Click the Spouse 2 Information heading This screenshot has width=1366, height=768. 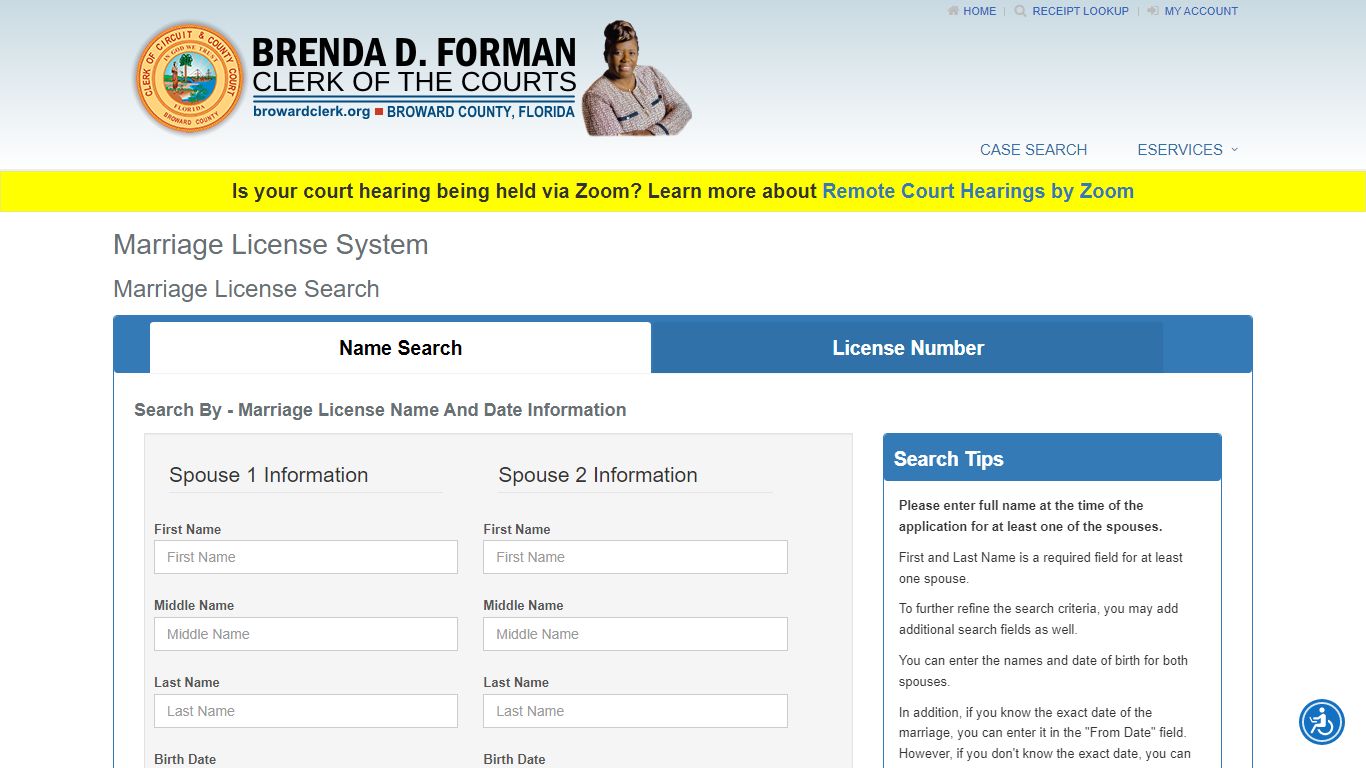coord(598,475)
